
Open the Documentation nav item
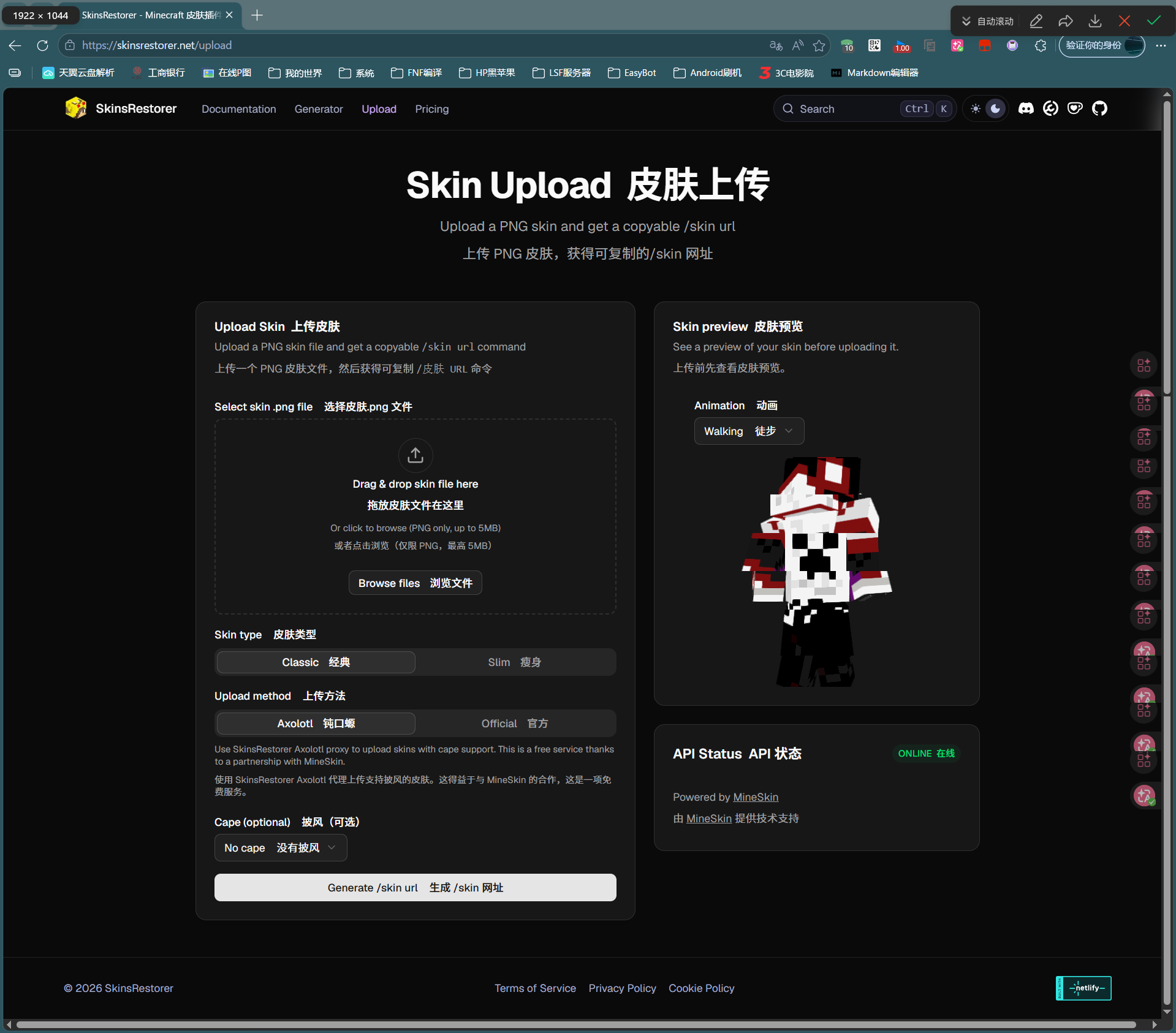point(239,108)
